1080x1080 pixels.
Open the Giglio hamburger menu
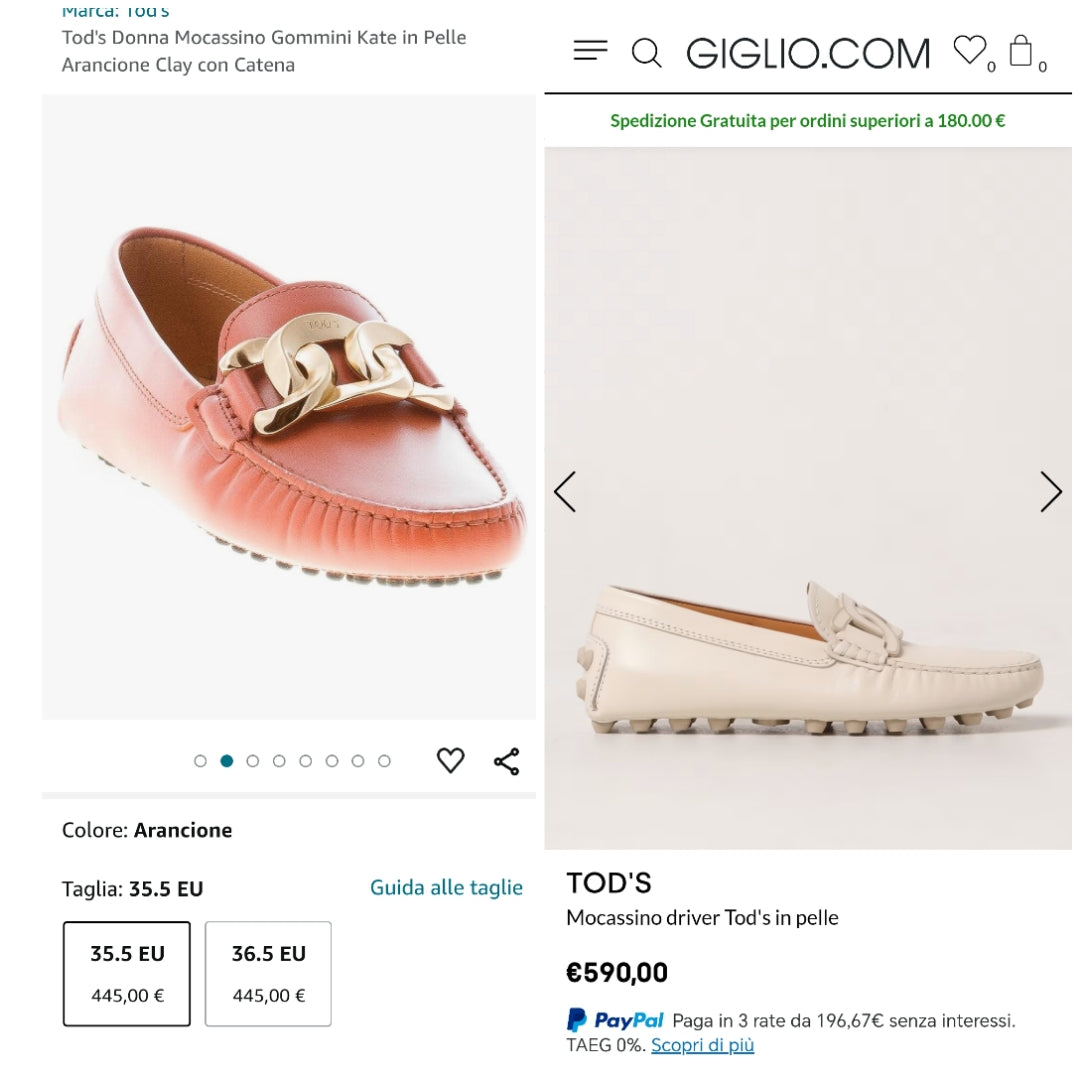590,51
